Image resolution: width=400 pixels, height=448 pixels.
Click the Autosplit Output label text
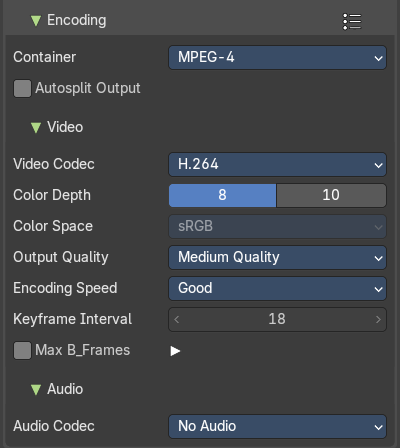88,88
